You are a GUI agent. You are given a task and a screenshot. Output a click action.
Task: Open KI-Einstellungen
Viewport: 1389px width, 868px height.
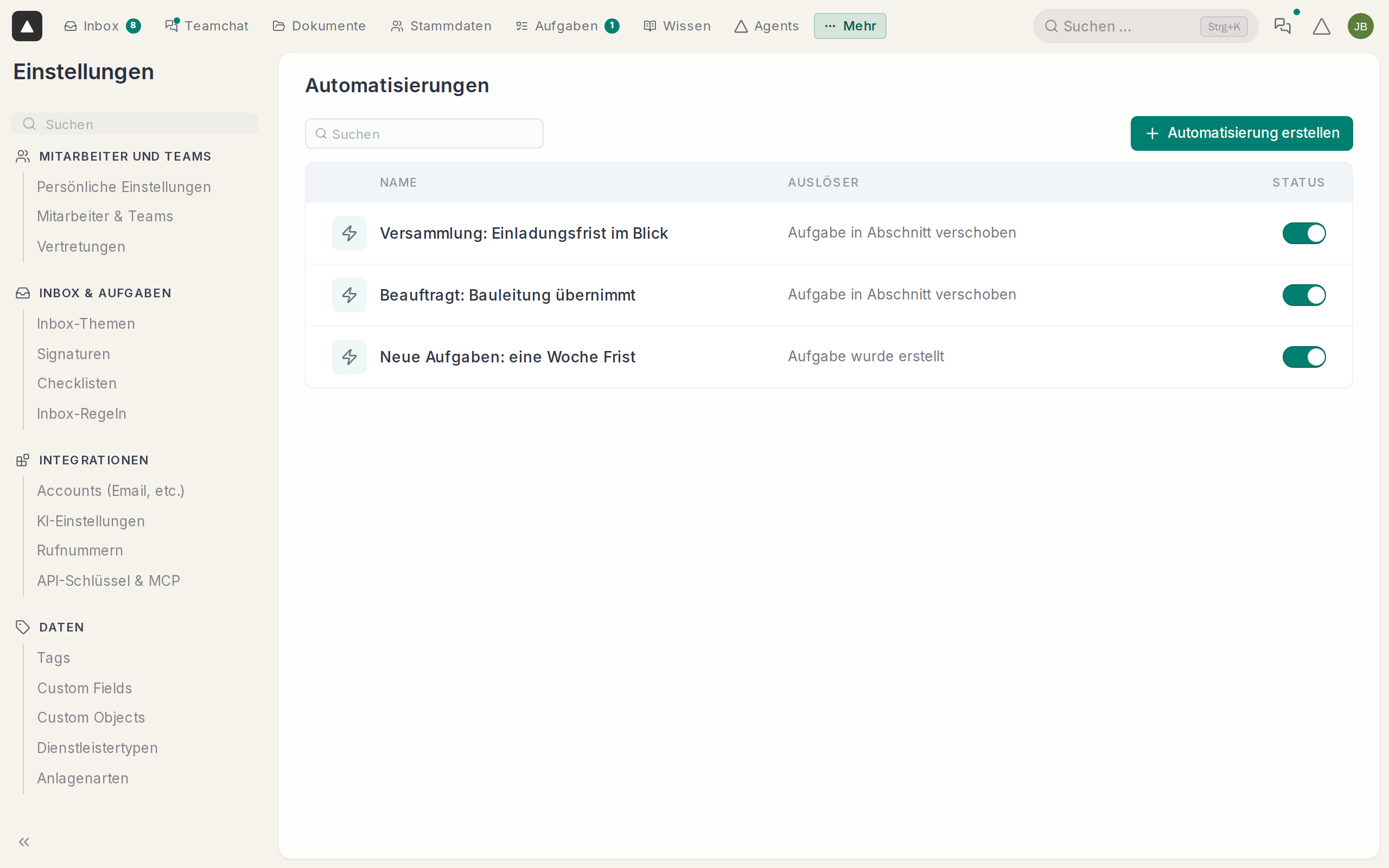91,521
